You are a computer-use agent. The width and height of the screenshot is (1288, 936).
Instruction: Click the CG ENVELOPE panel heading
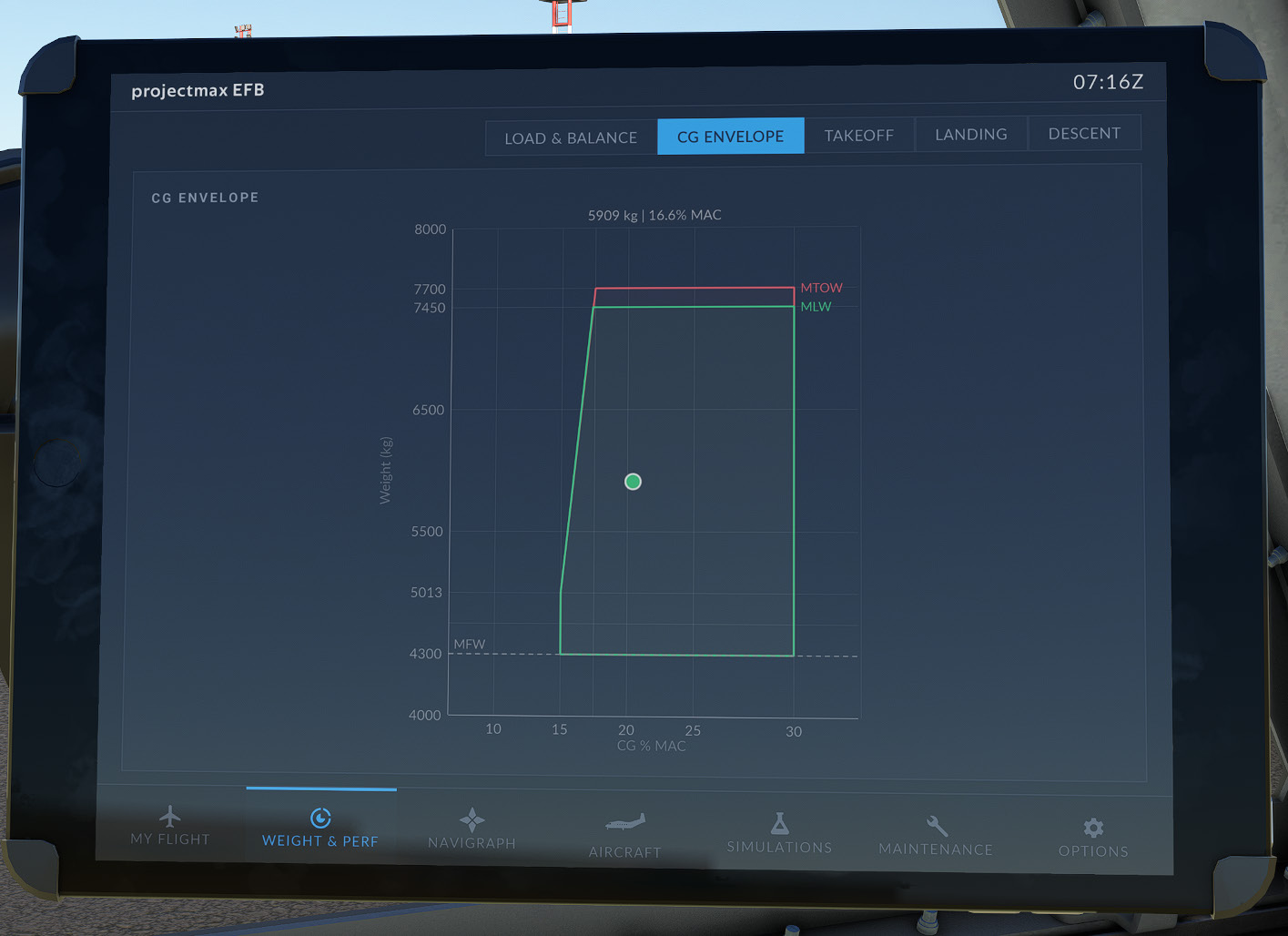point(205,198)
